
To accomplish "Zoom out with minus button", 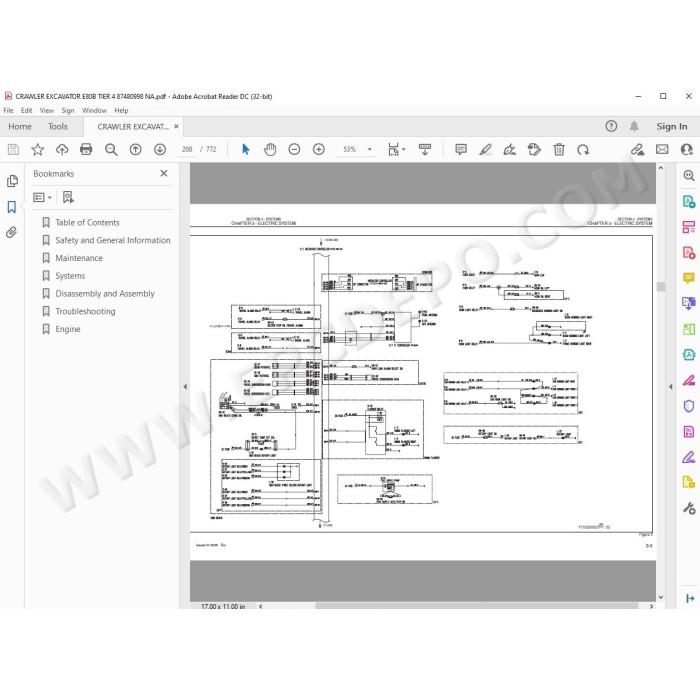I will click(294, 149).
